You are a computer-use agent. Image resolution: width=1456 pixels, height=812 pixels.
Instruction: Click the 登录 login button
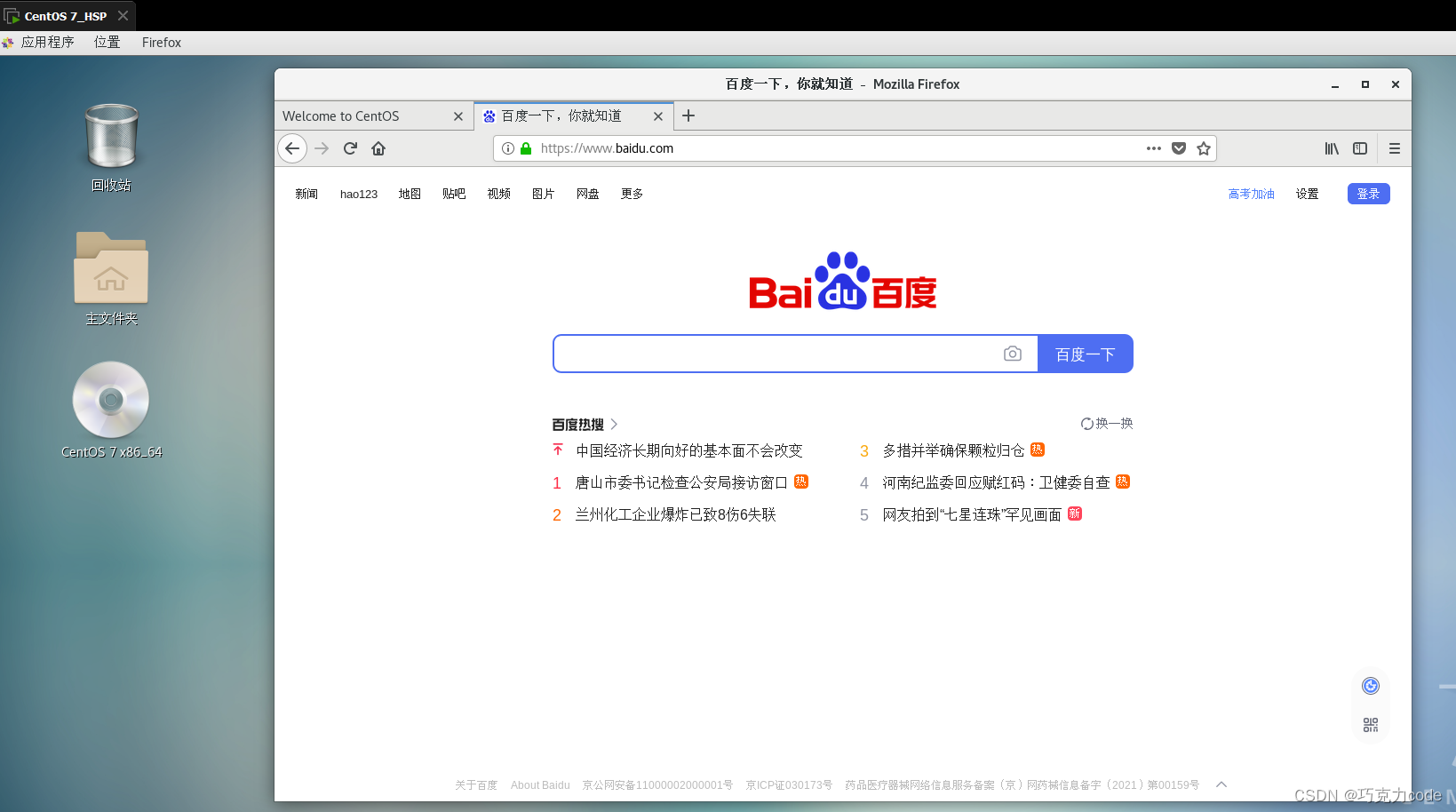pos(1368,194)
